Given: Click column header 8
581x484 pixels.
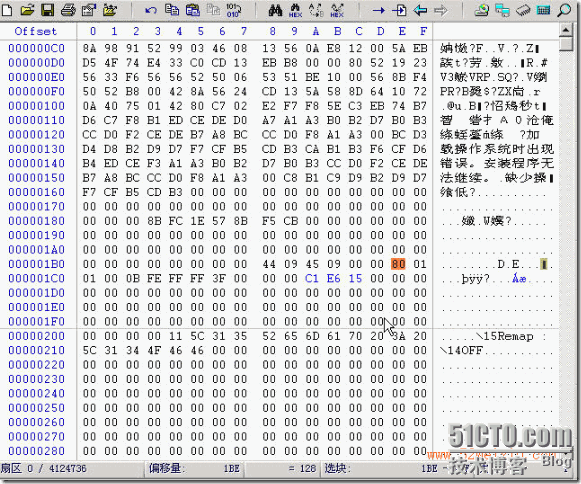Looking at the screenshot, I should tap(272, 31).
